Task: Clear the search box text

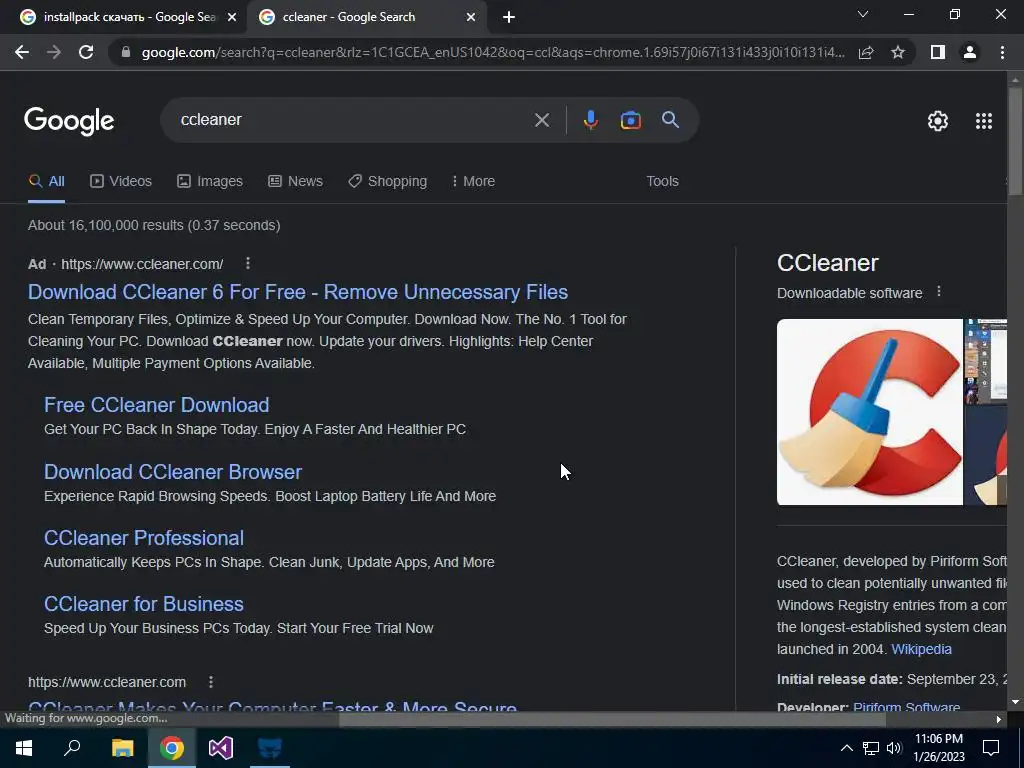Action: [541, 120]
